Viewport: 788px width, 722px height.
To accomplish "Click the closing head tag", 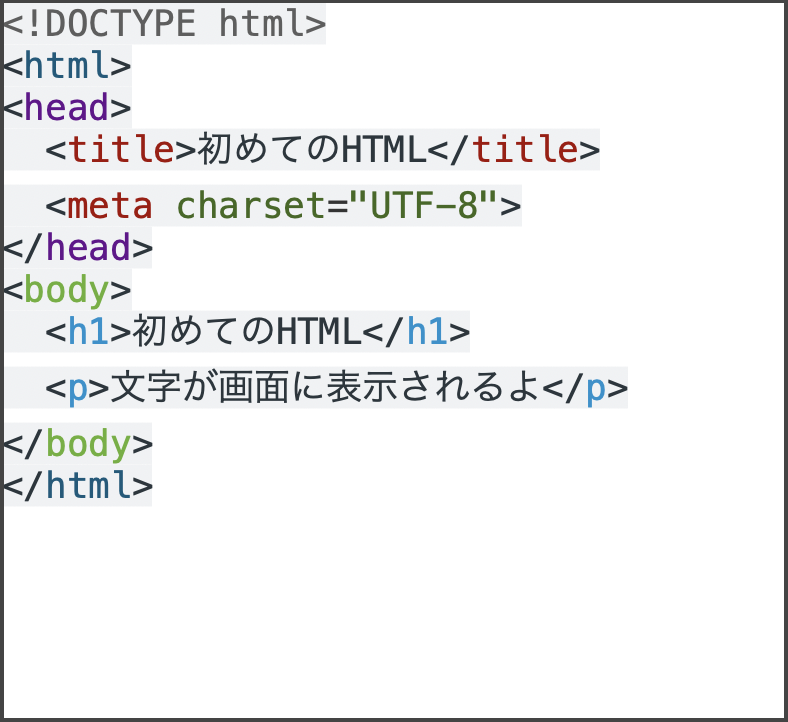I will point(78,247).
